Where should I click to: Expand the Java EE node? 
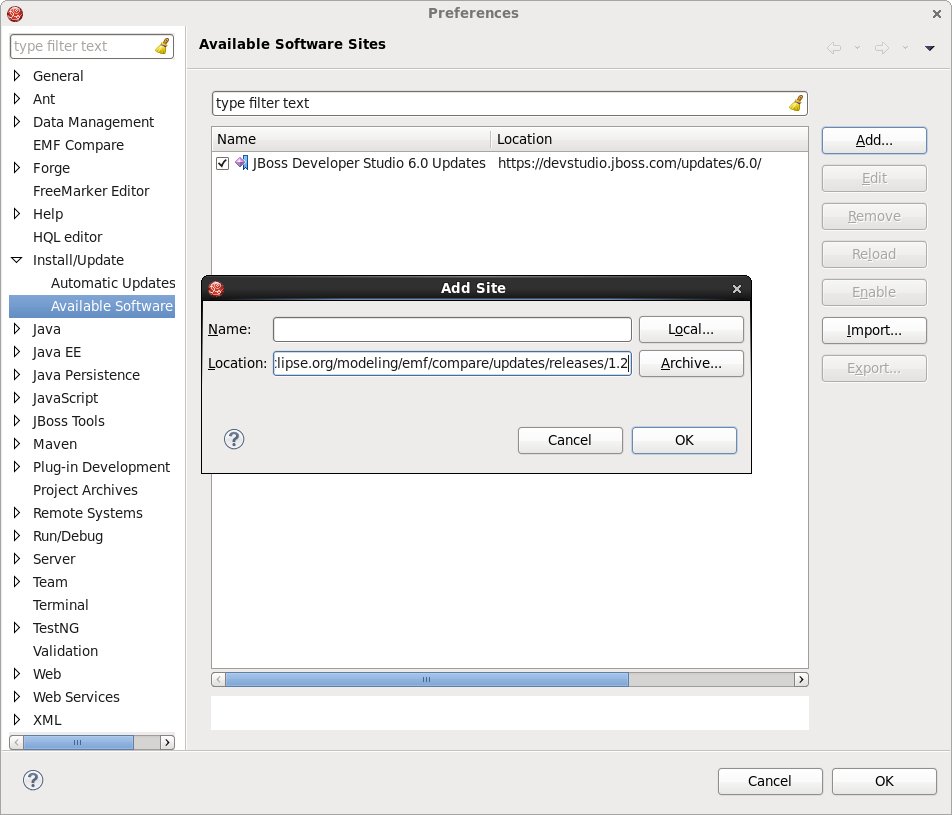coord(17,352)
